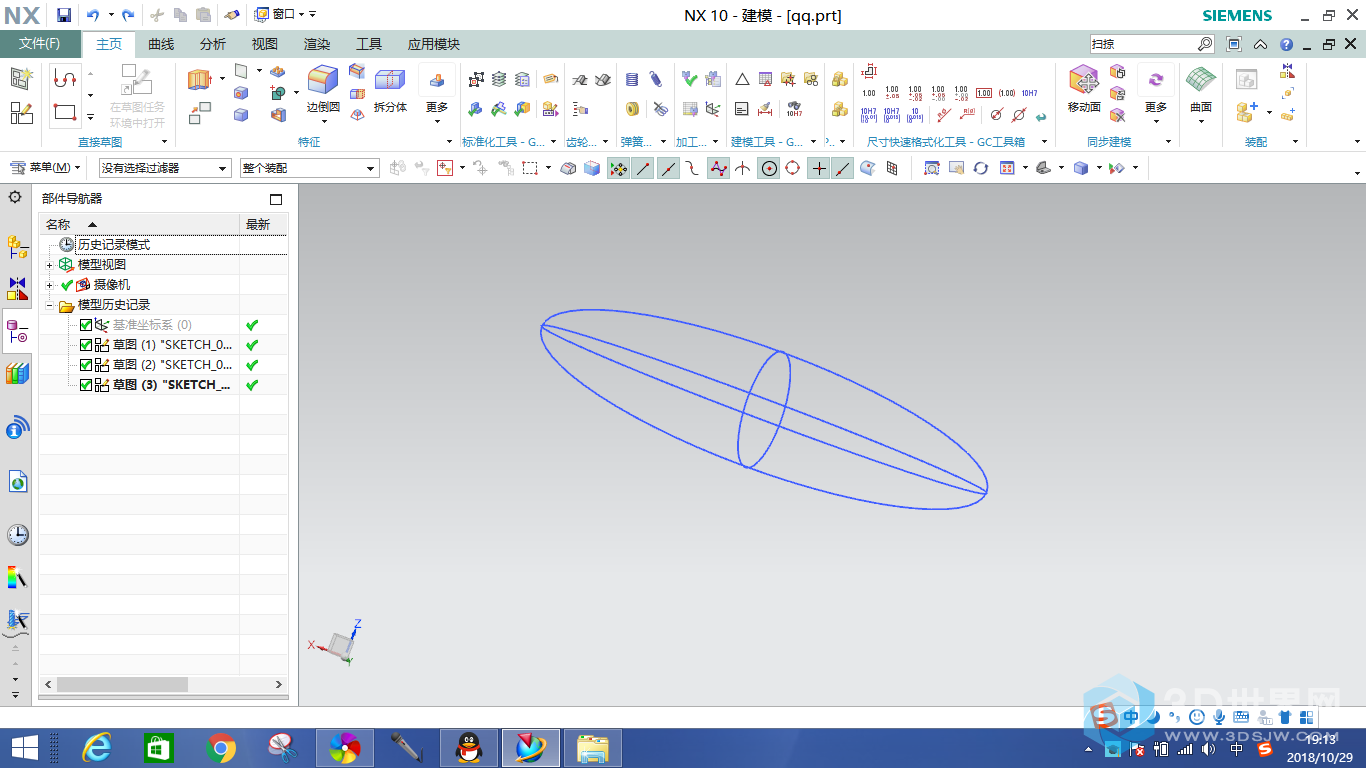Click the navigator horizontal scrollbar

[x=121, y=685]
